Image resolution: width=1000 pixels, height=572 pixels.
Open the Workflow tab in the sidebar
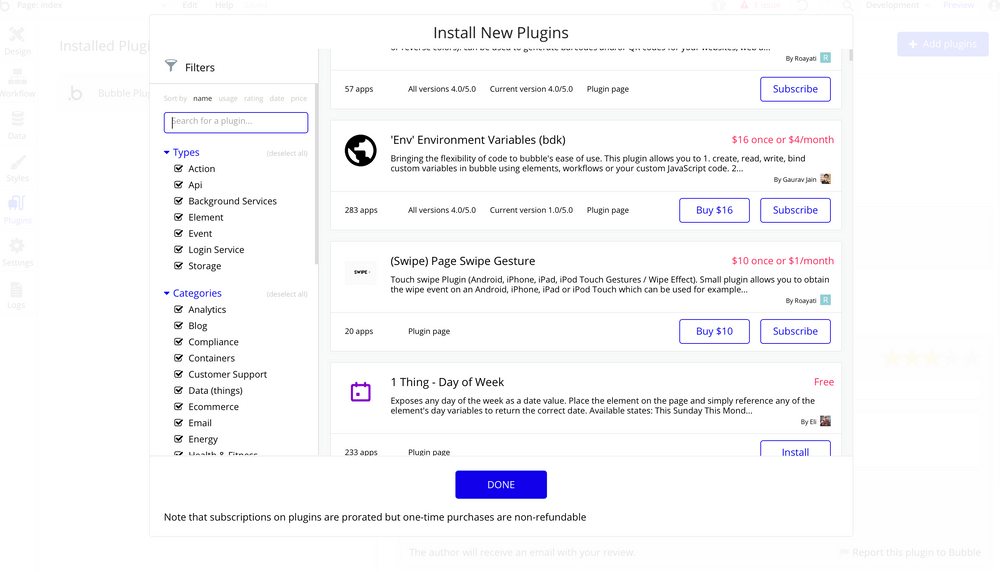17,84
